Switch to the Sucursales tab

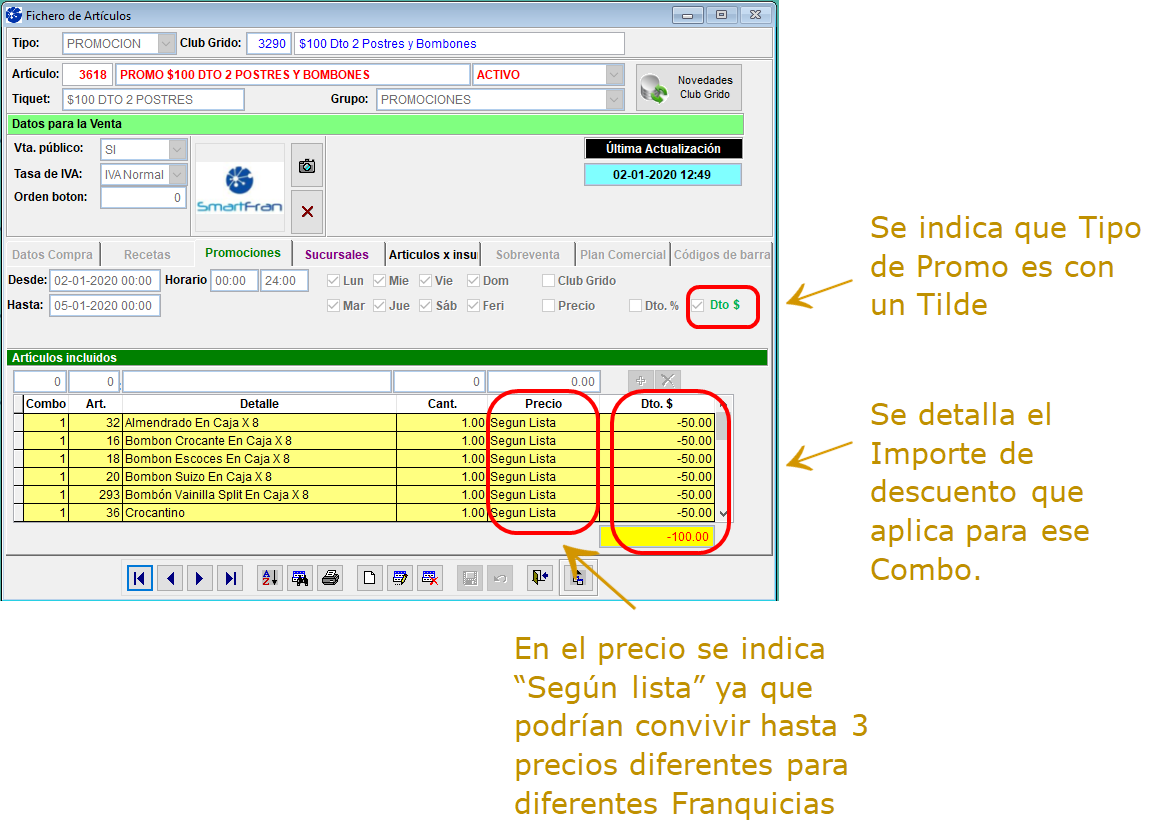[x=336, y=255]
